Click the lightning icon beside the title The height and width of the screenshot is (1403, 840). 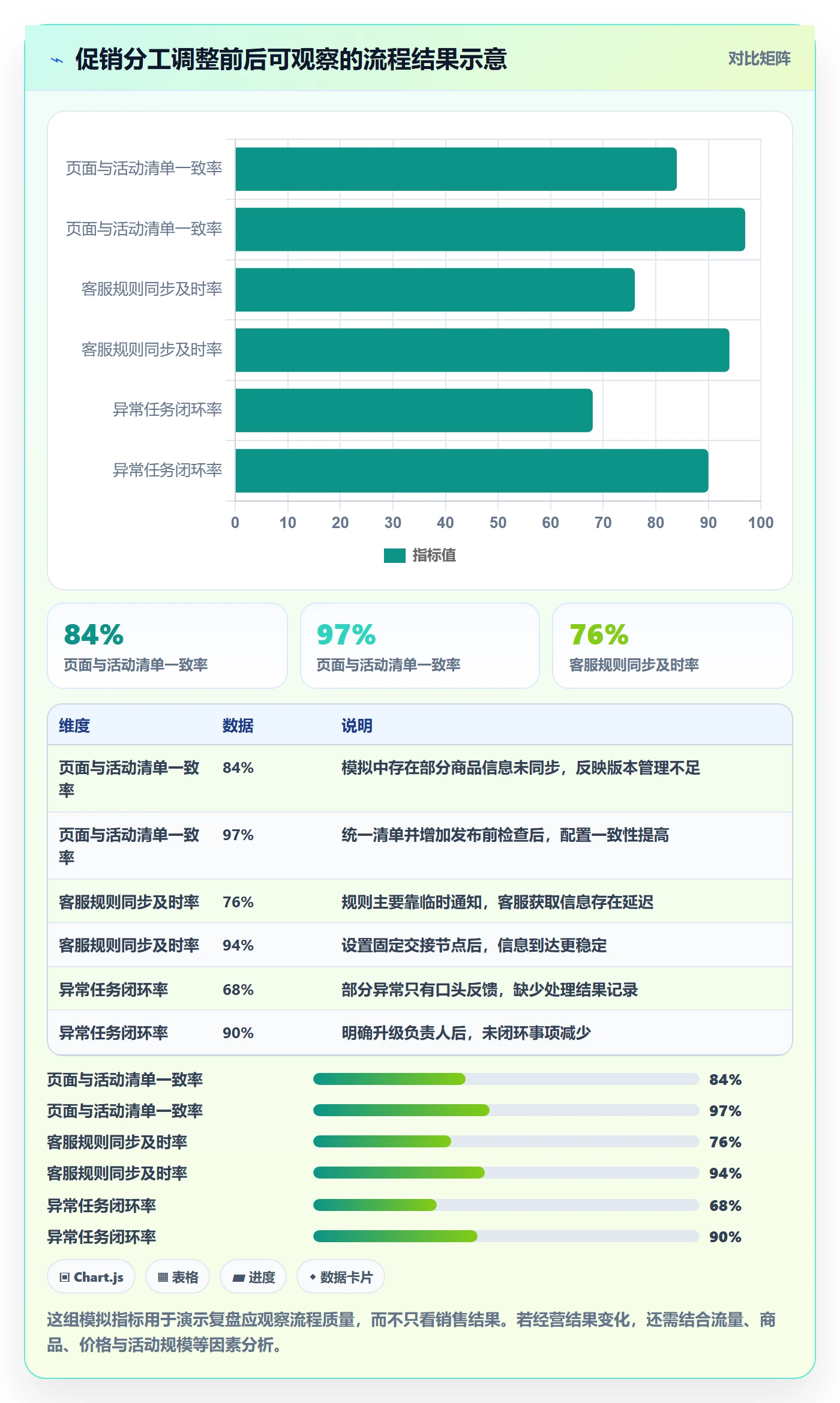pyautogui.click(x=57, y=60)
